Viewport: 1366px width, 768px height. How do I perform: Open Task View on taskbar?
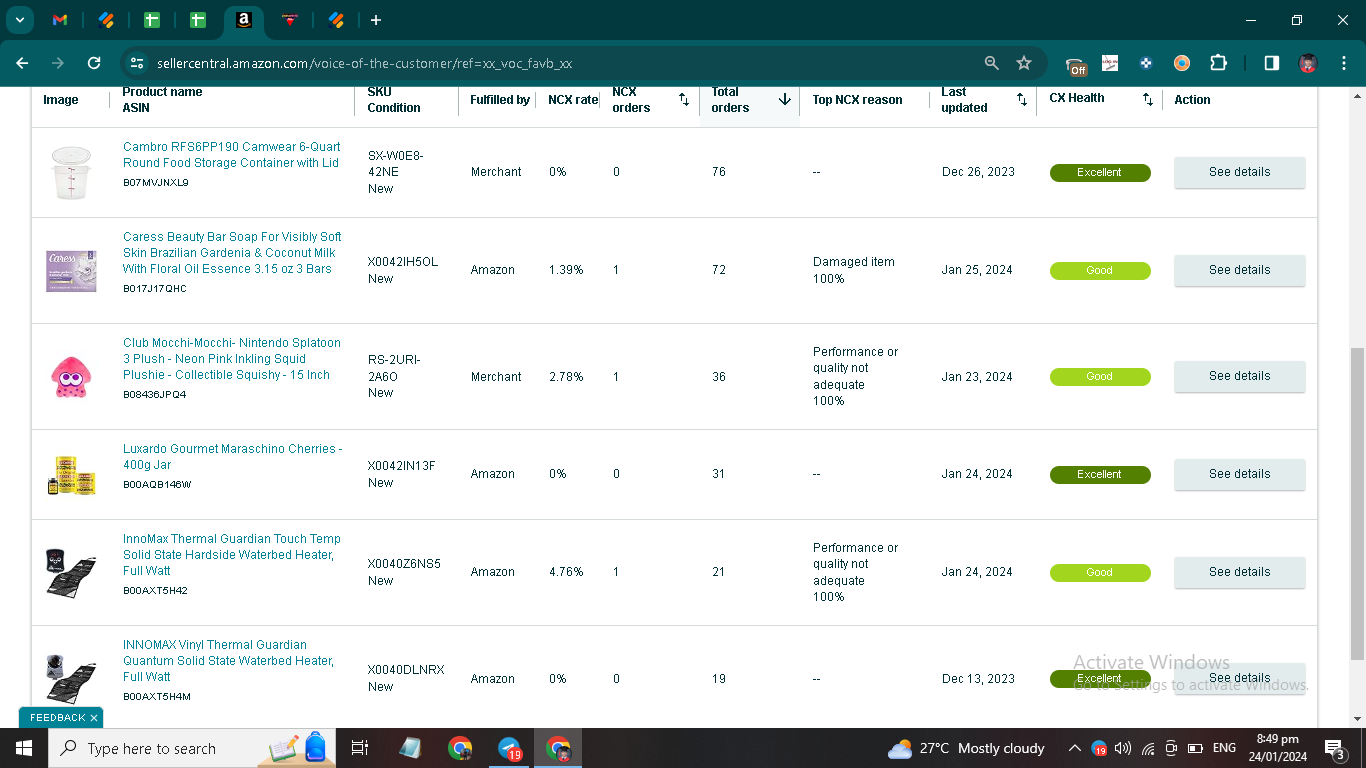(x=360, y=748)
